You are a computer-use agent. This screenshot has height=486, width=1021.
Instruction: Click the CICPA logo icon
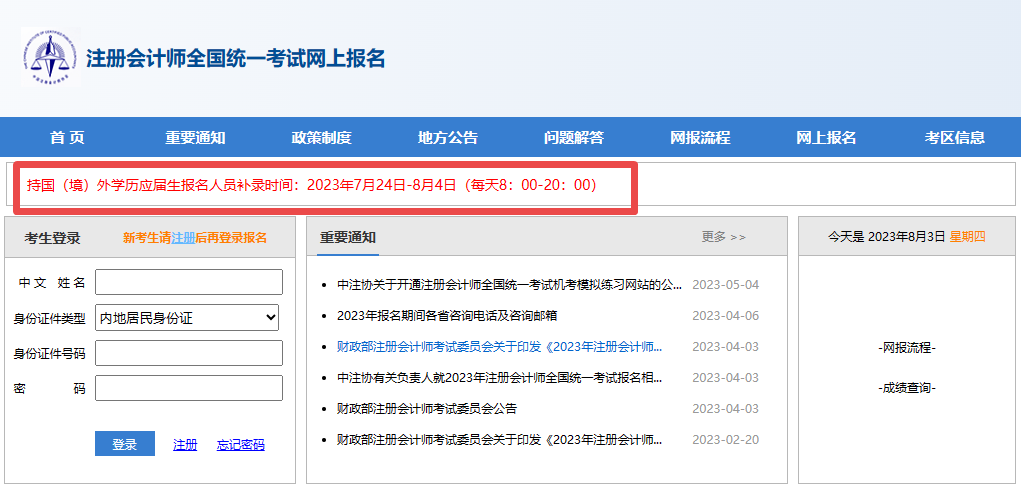pos(49,58)
